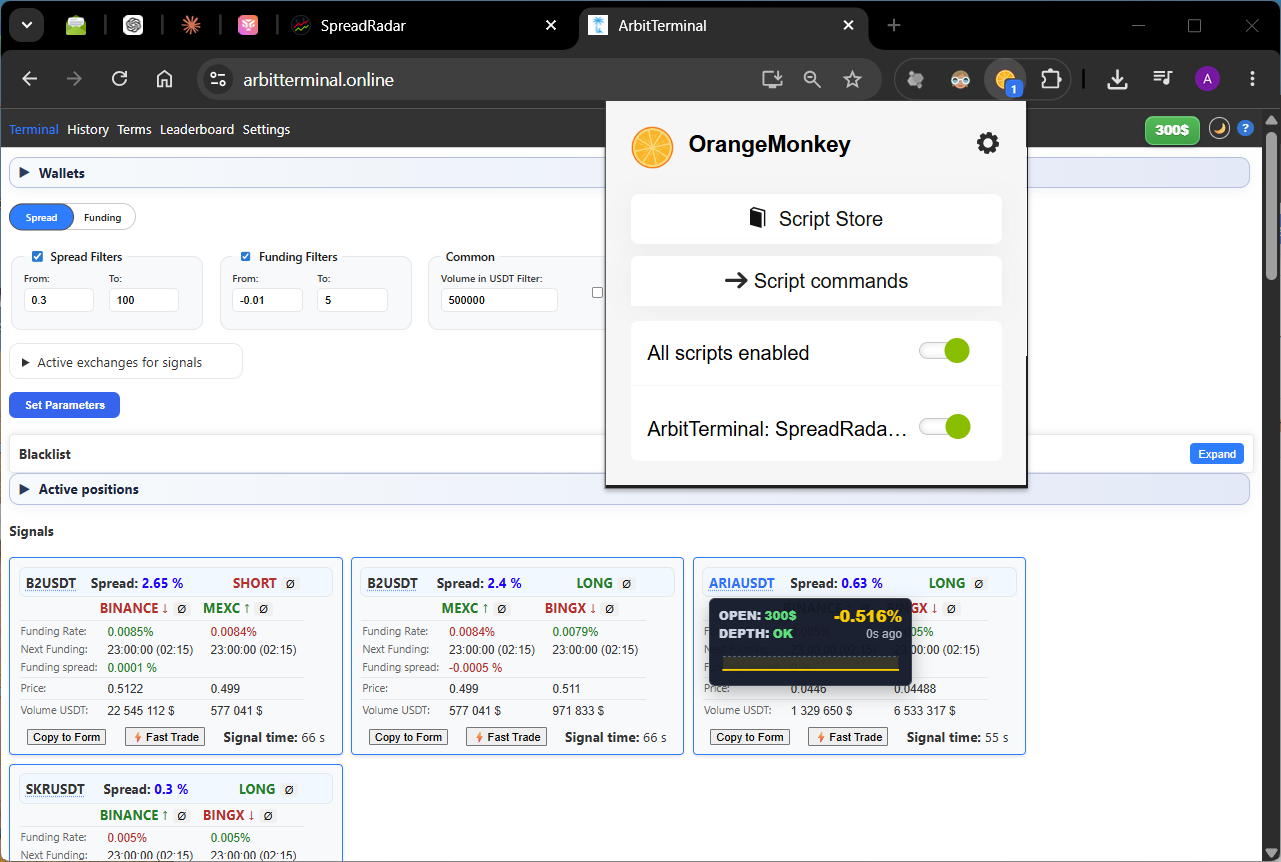Reload the current page
The width and height of the screenshot is (1281, 862).
coord(120,79)
